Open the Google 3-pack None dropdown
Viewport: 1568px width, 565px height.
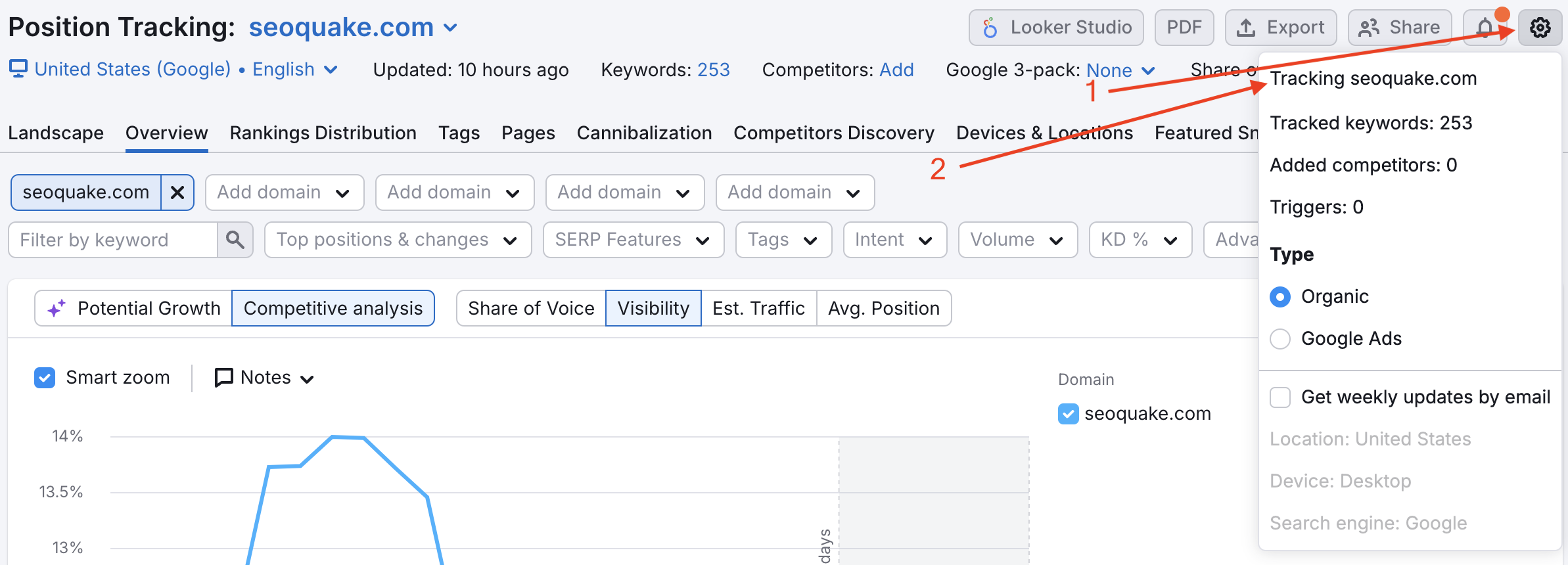(1120, 70)
